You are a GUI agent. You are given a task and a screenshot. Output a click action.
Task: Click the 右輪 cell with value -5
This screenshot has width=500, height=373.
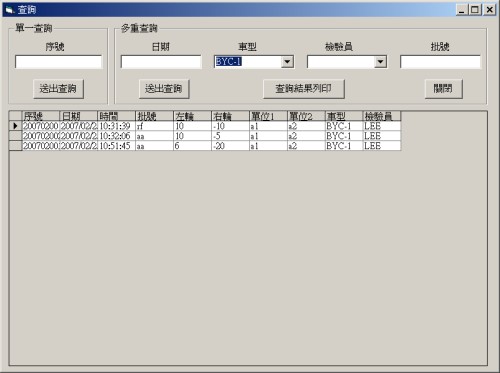[x=230, y=136]
